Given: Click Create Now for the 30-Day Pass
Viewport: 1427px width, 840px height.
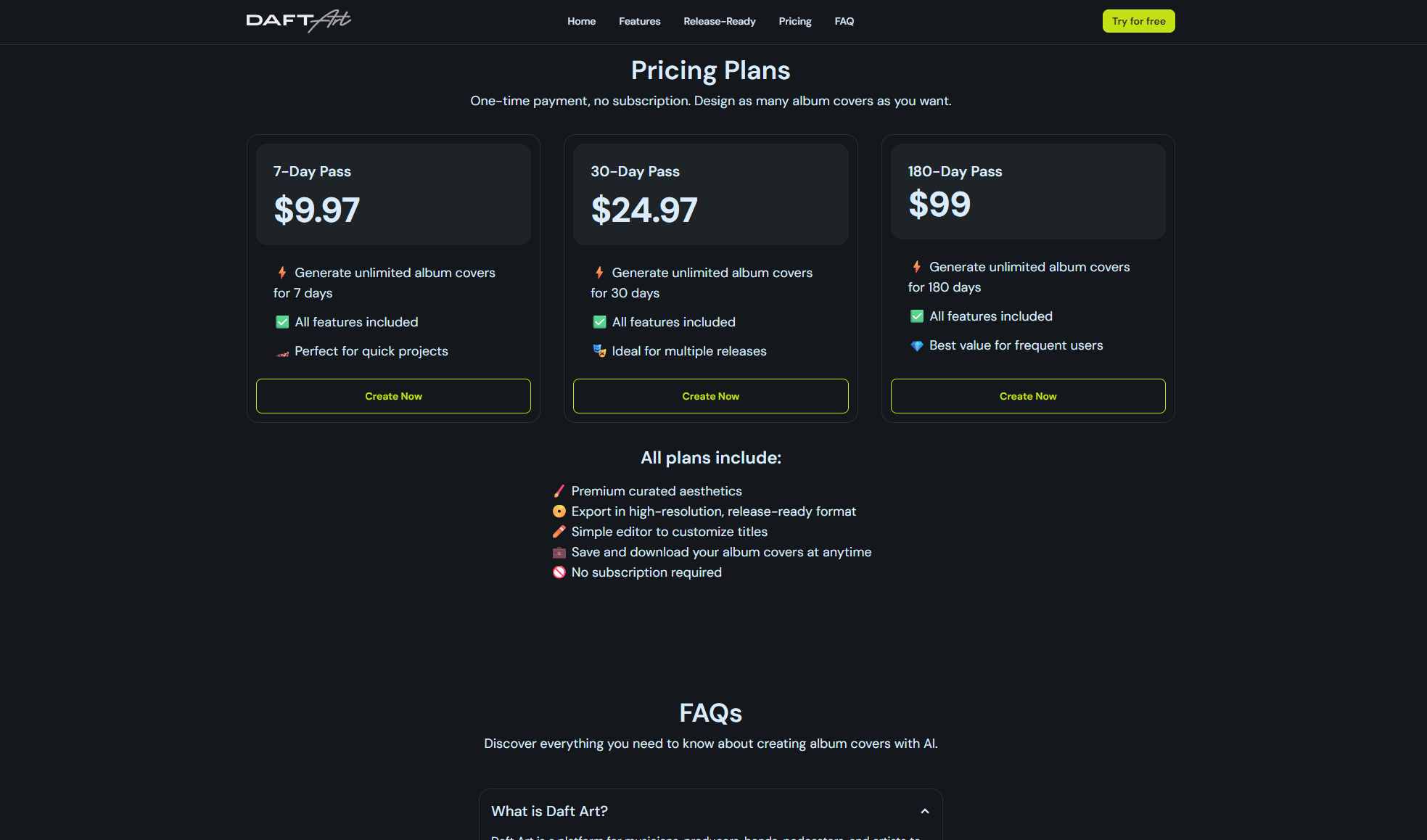Looking at the screenshot, I should (x=710, y=396).
